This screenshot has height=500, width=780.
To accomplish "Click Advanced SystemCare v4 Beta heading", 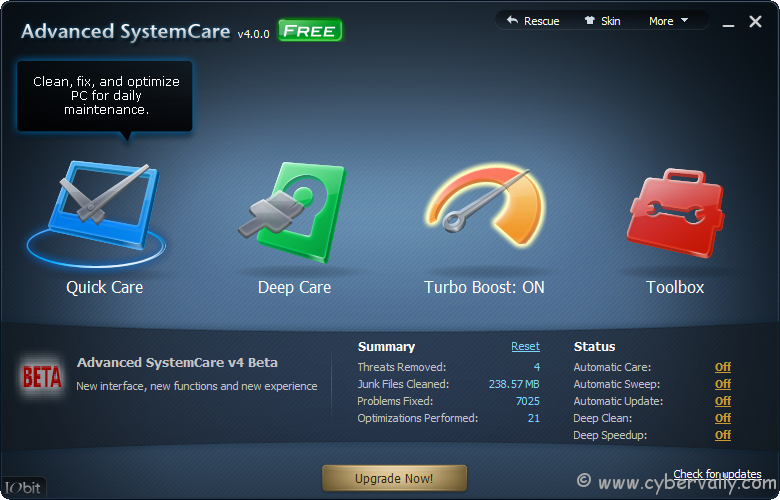I will tap(177, 363).
